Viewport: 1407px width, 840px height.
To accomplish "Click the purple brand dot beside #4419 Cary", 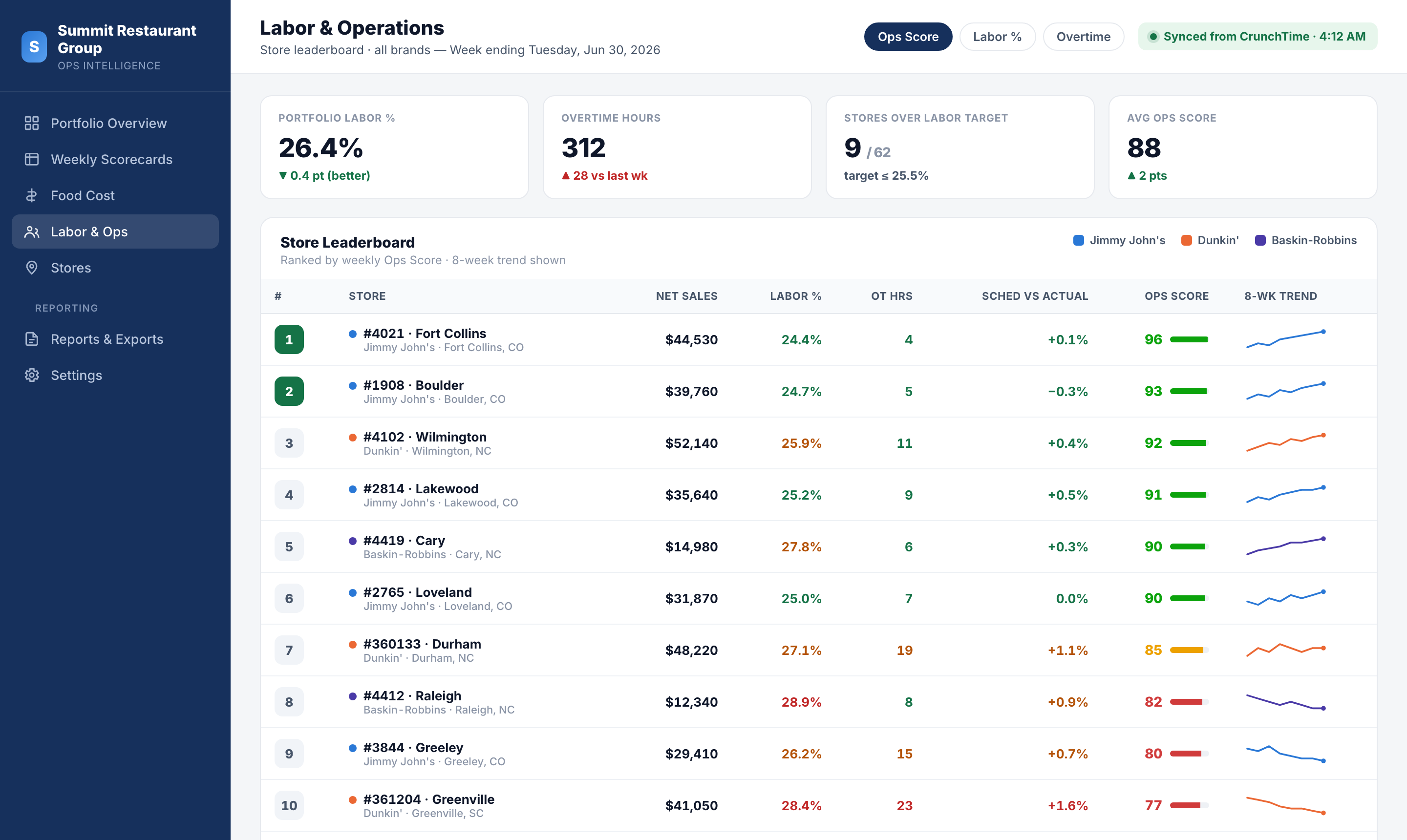I will [353, 541].
